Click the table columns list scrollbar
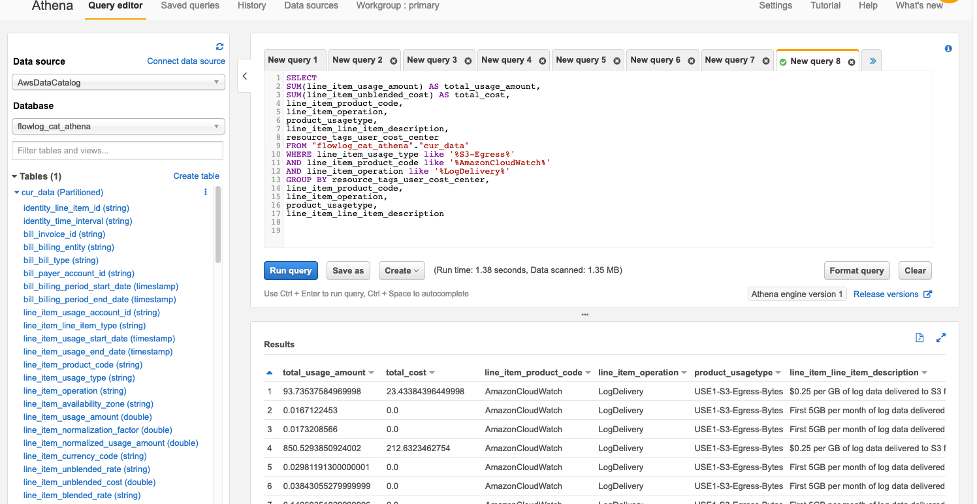The image size is (977, 504). click(218, 224)
